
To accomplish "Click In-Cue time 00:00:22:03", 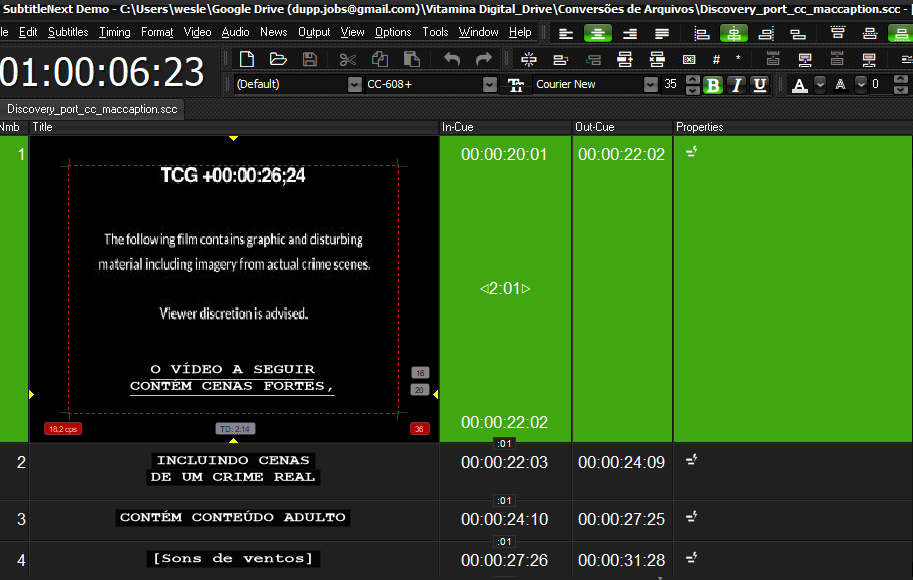I will 504,462.
